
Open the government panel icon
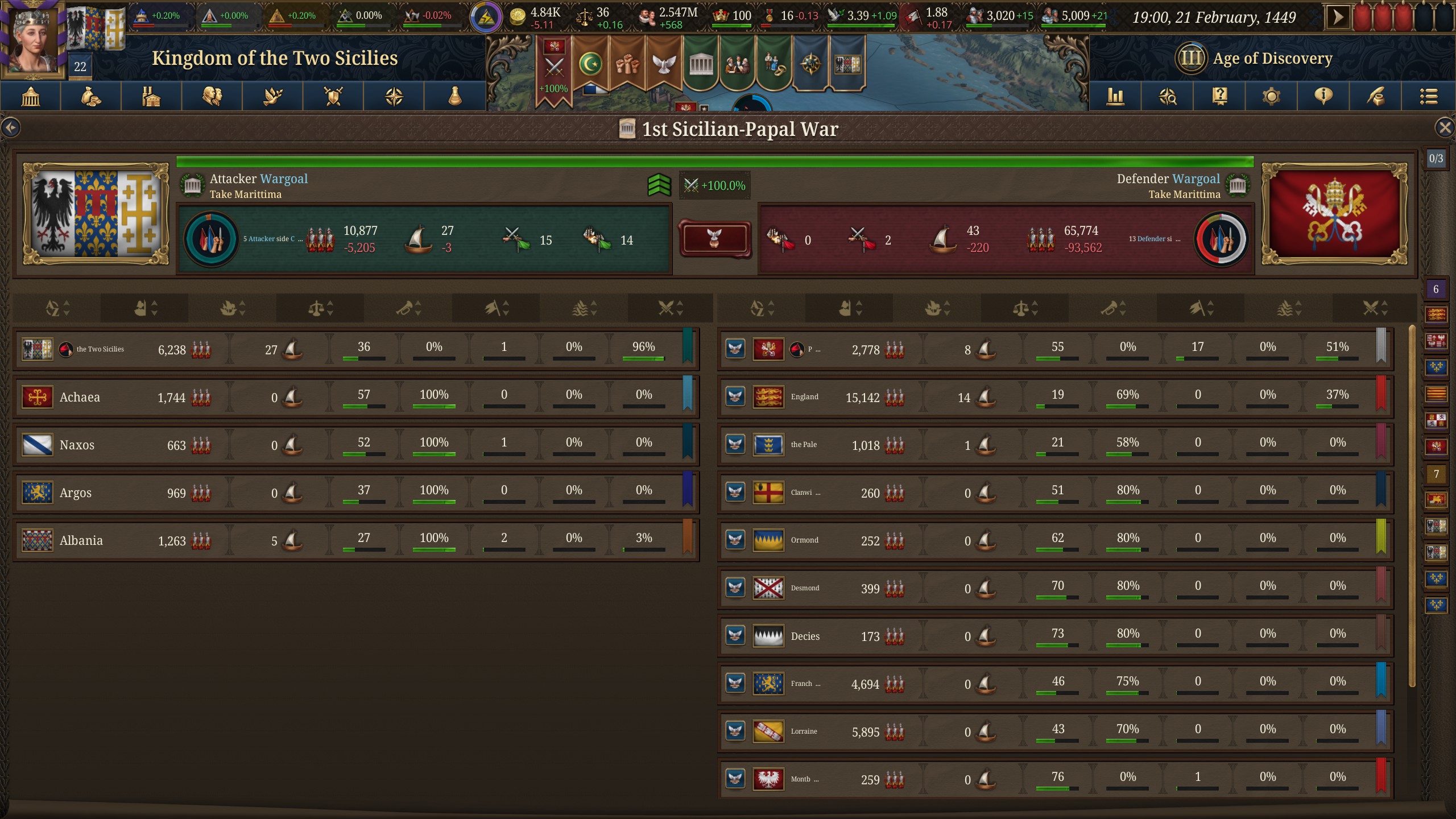pos(31,96)
